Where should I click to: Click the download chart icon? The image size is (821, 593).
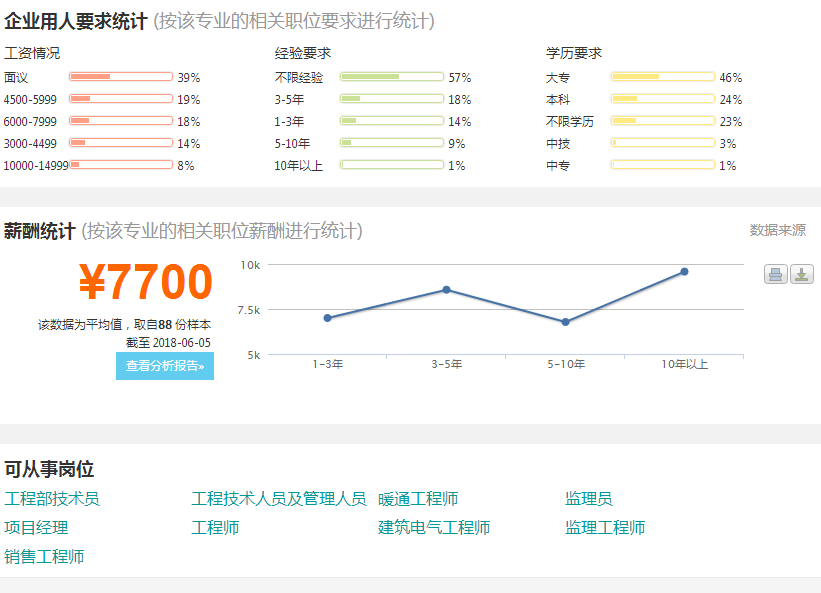802,274
